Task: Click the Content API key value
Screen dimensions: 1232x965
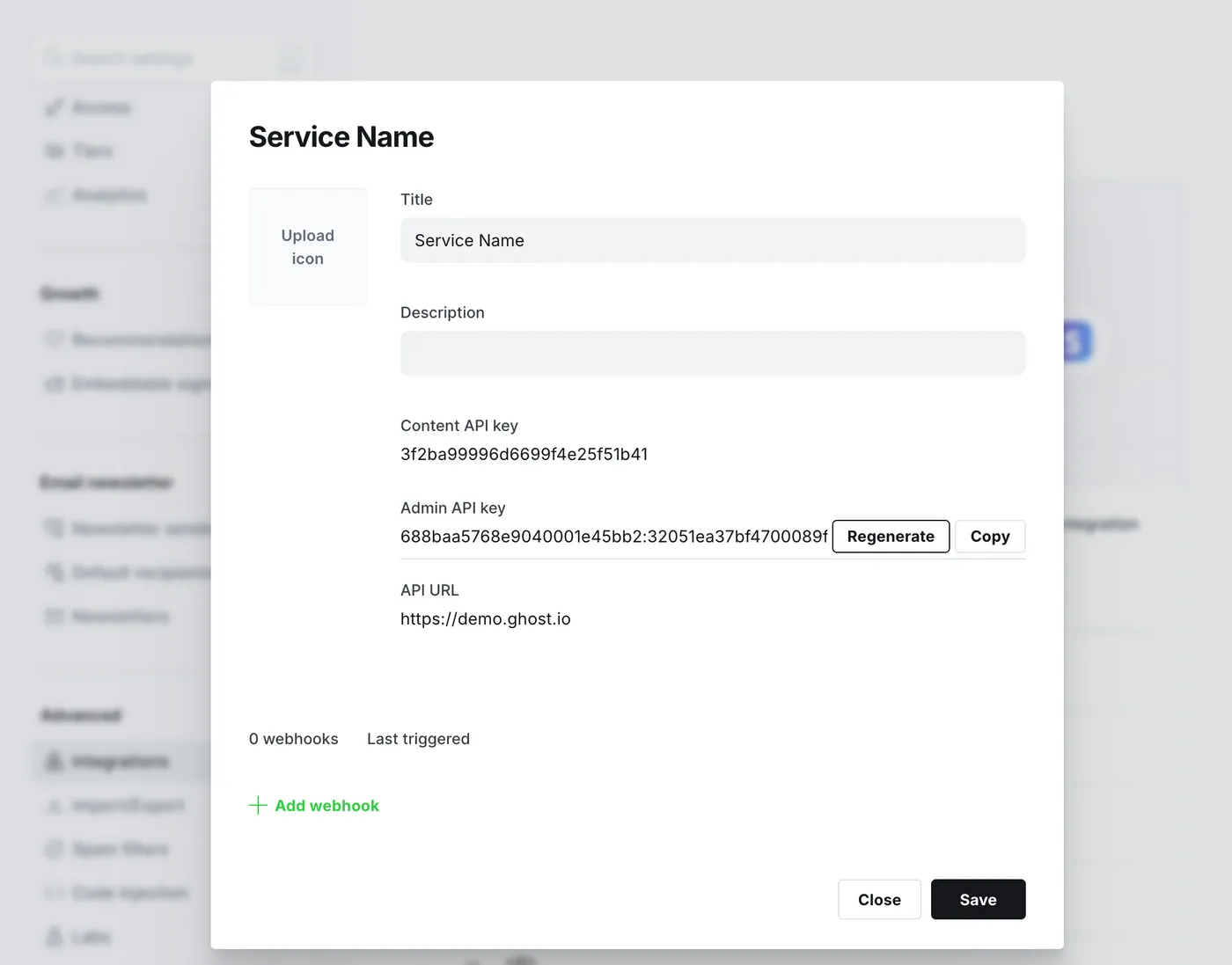Action: [524, 454]
